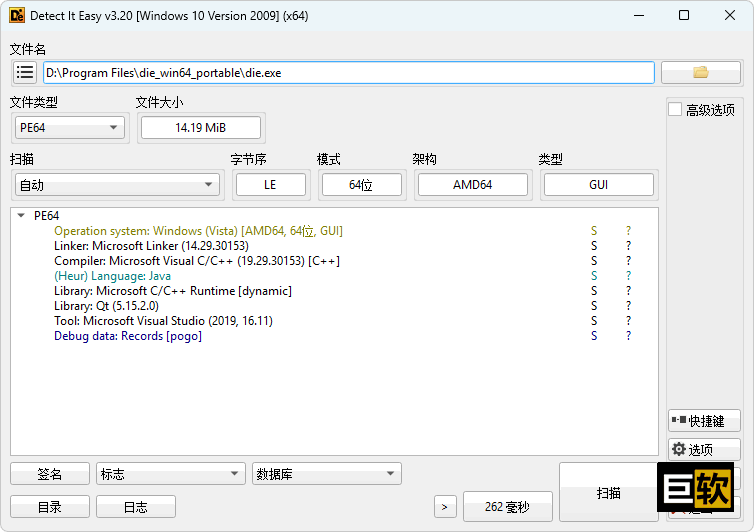
Task: Click ? in the Debug data row
Action: click(628, 336)
